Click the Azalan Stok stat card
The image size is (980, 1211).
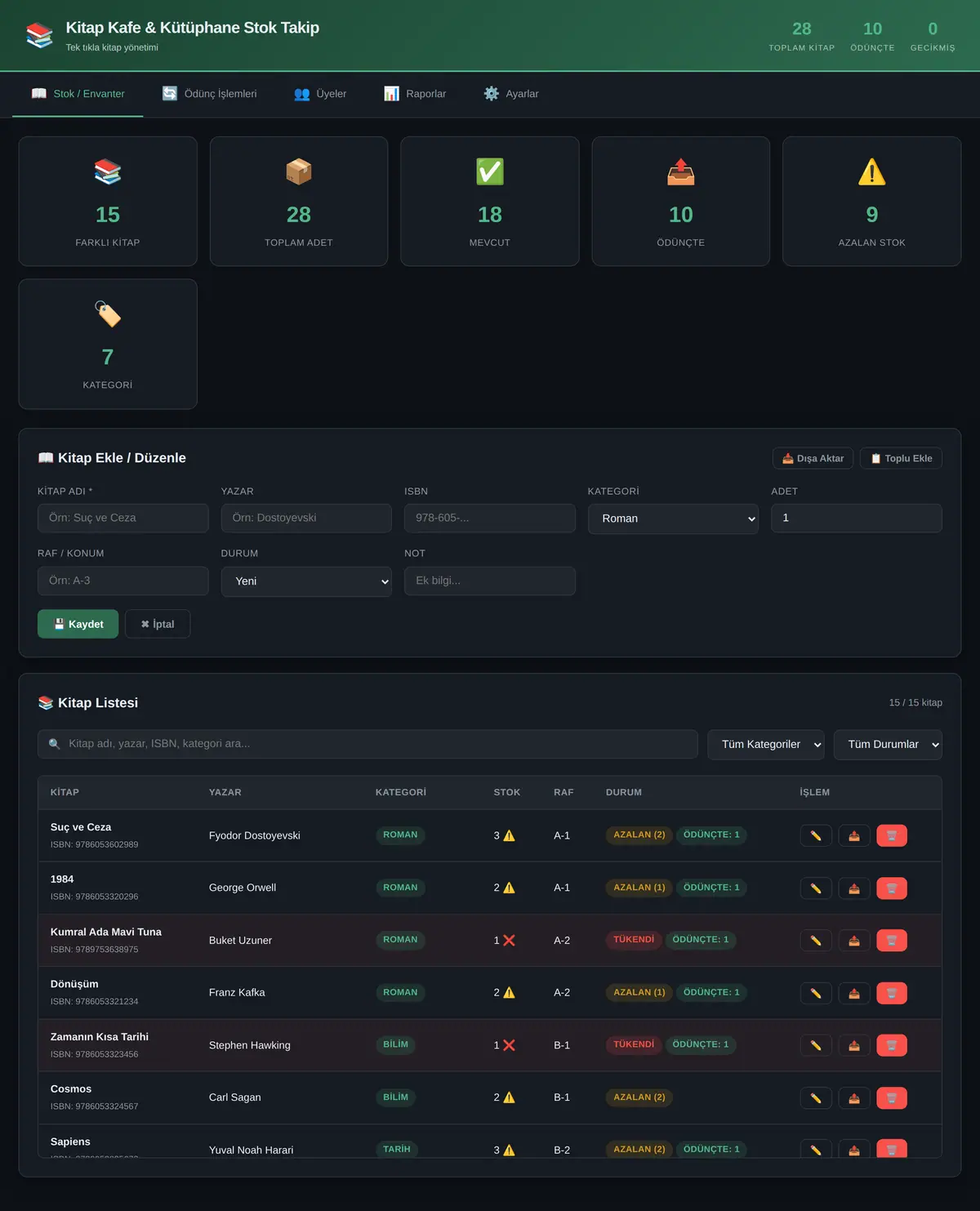(x=872, y=201)
